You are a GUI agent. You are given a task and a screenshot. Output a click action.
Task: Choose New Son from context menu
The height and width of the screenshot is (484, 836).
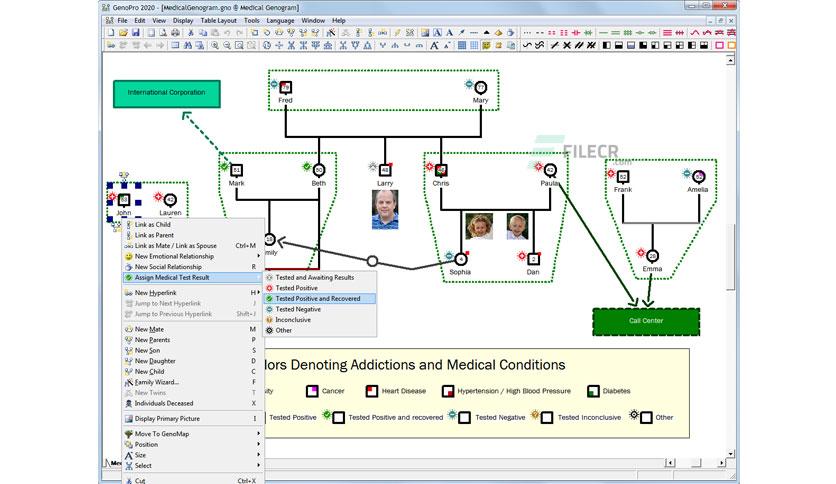192,350
